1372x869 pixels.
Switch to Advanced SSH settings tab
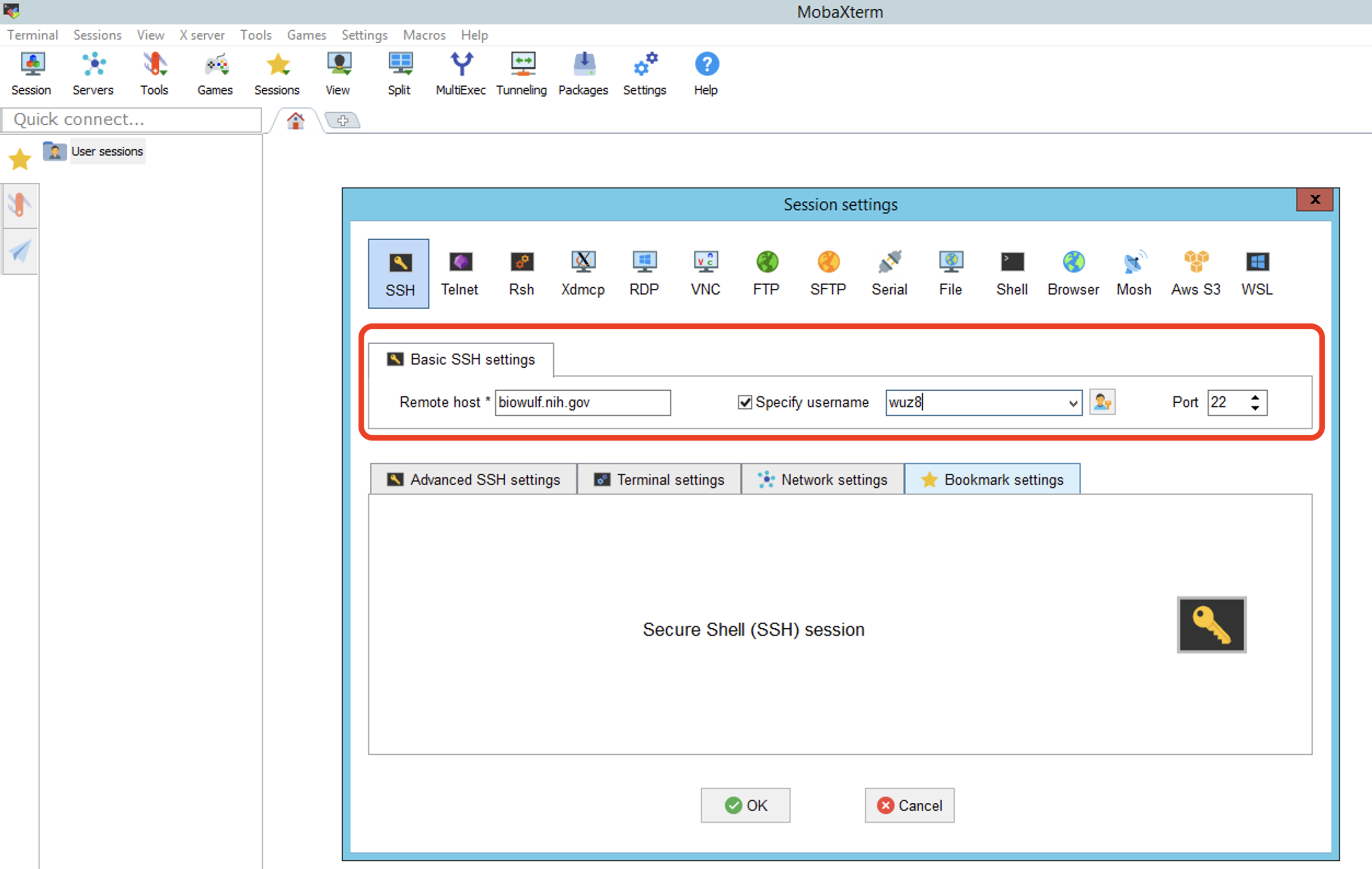click(474, 479)
